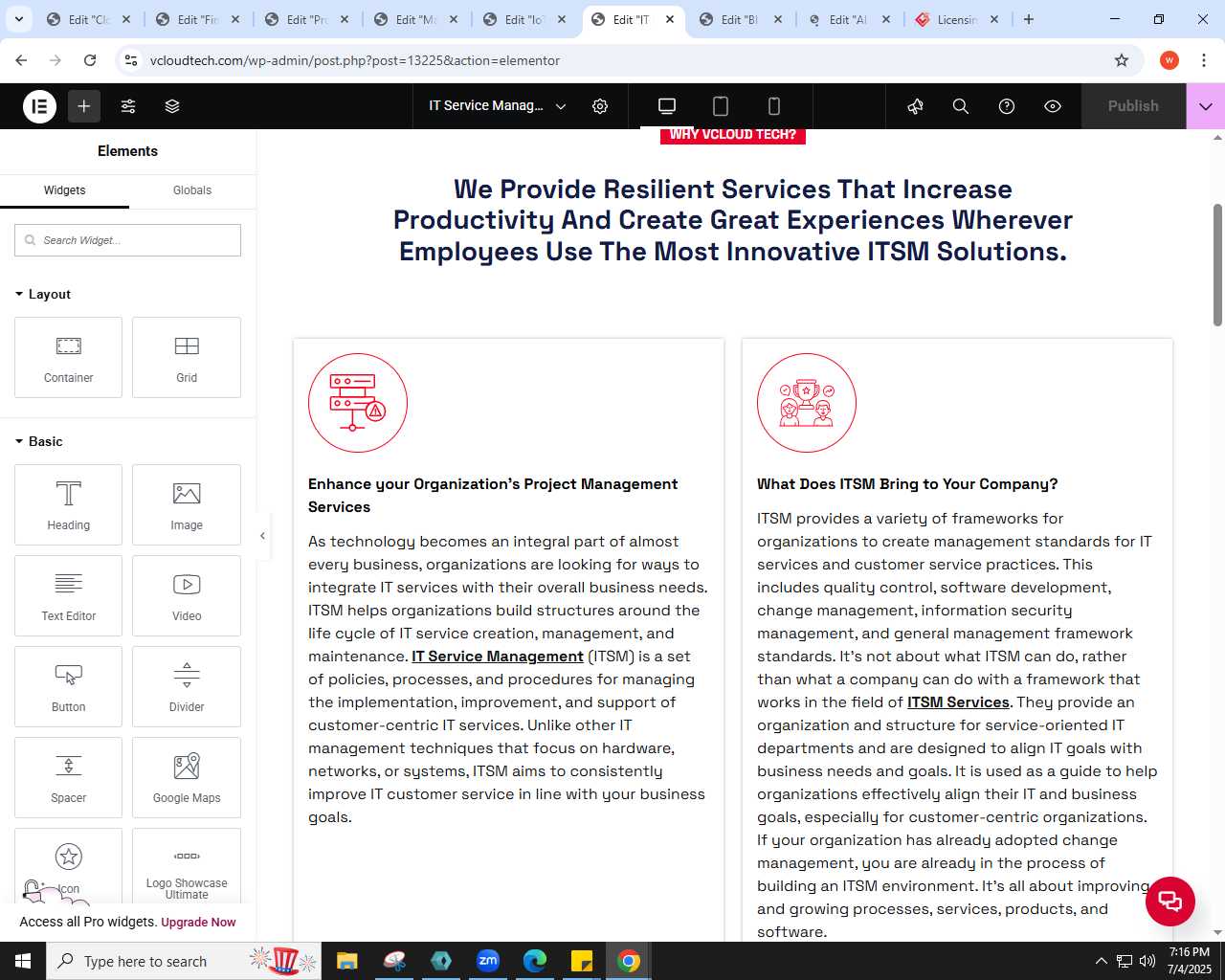View site information icon in address bar
Viewport: 1225px width, 980px height.
click(131, 60)
